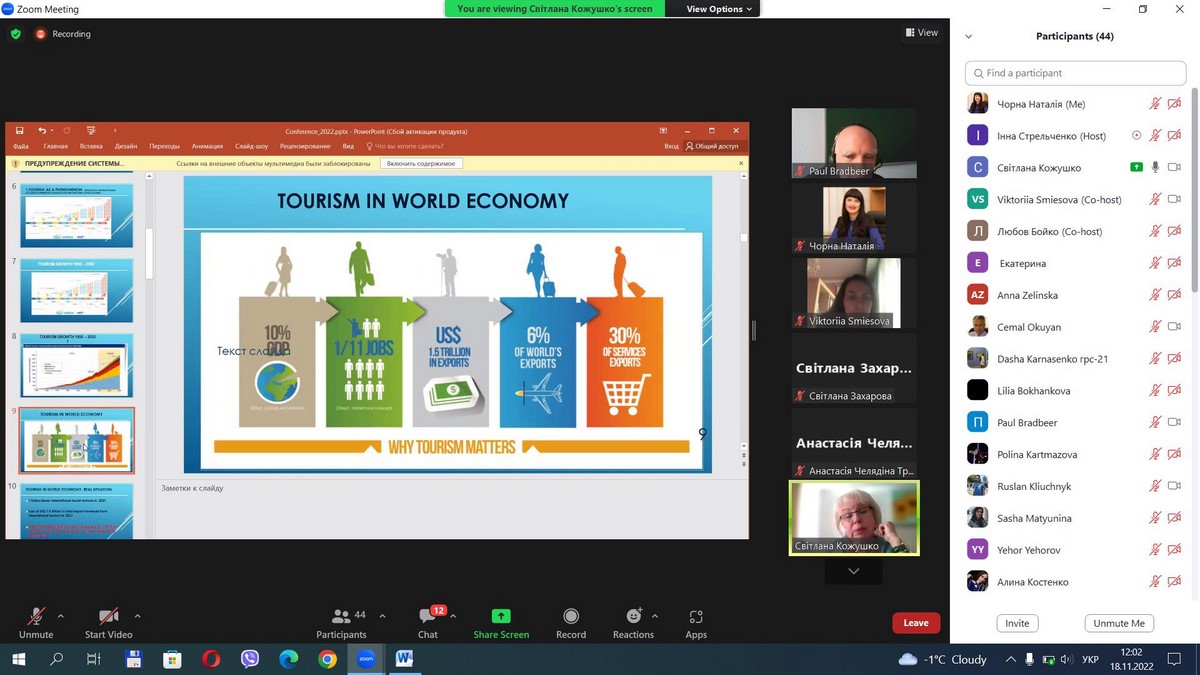Unmute the microphone in Zoom toolbar
Screen dimensions: 1200x675
[x=36, y=617]
